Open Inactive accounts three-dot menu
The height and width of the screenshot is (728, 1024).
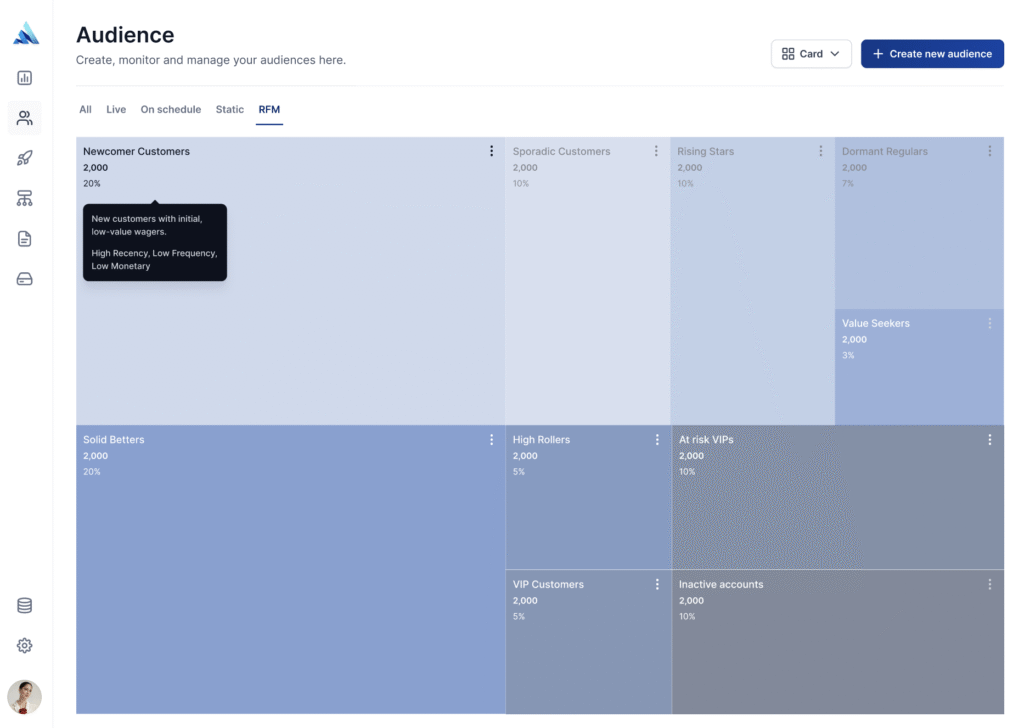[990, 584]
